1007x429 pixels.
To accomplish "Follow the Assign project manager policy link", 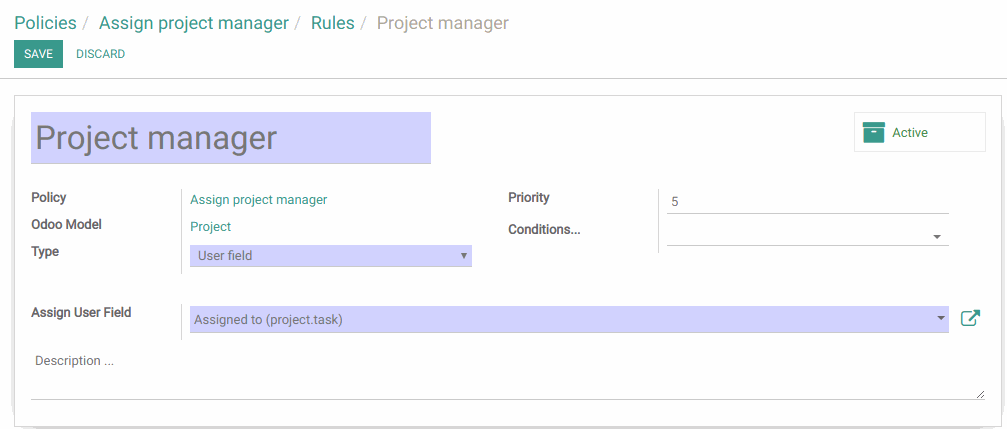I will pos(259,200).
